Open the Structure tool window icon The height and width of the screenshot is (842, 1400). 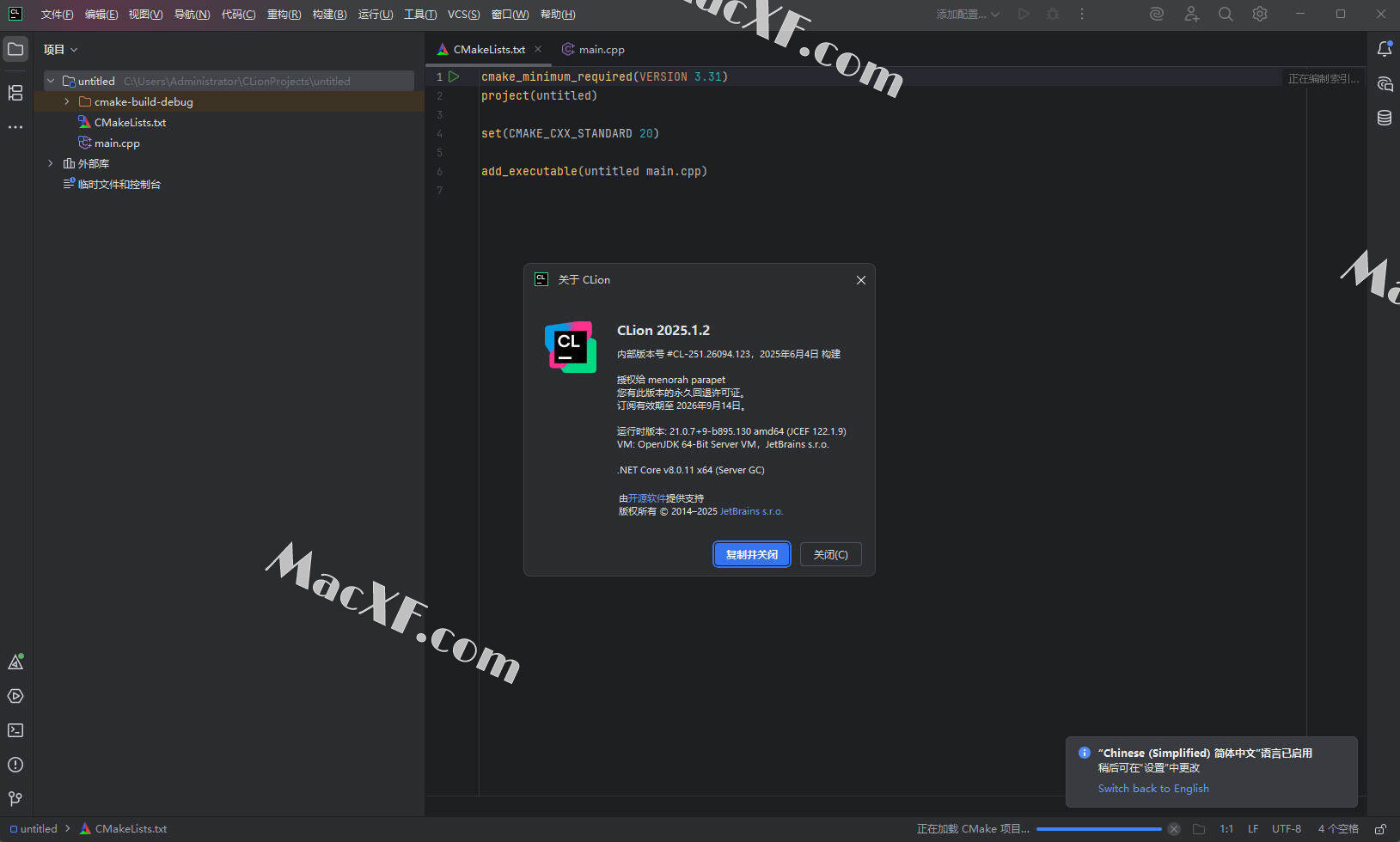click(x=15, y=93)
